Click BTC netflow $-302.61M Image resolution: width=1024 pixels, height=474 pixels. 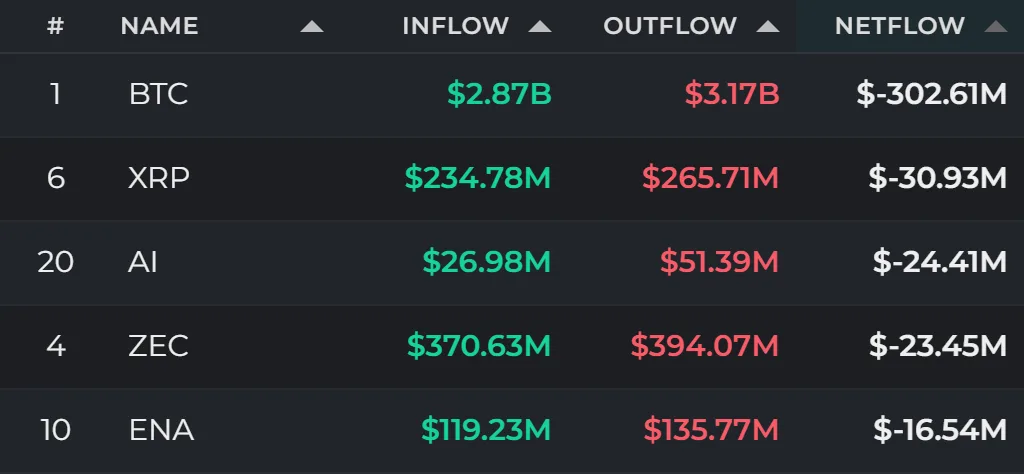[932, 94]
